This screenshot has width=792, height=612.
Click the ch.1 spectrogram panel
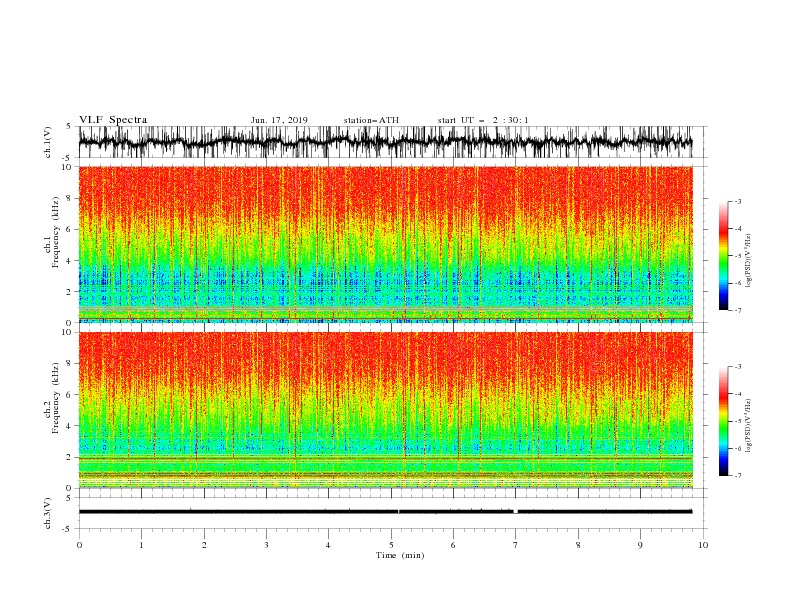pyautogui.click(x=385, y=244)
